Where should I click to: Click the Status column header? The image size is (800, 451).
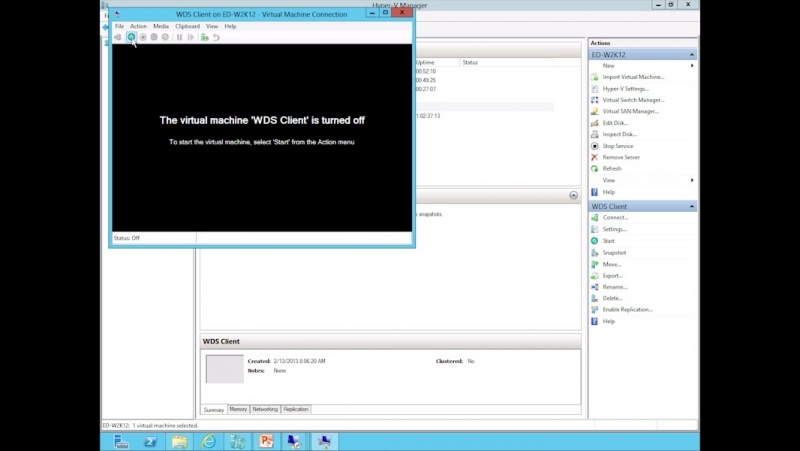click(x=470, y=62)
